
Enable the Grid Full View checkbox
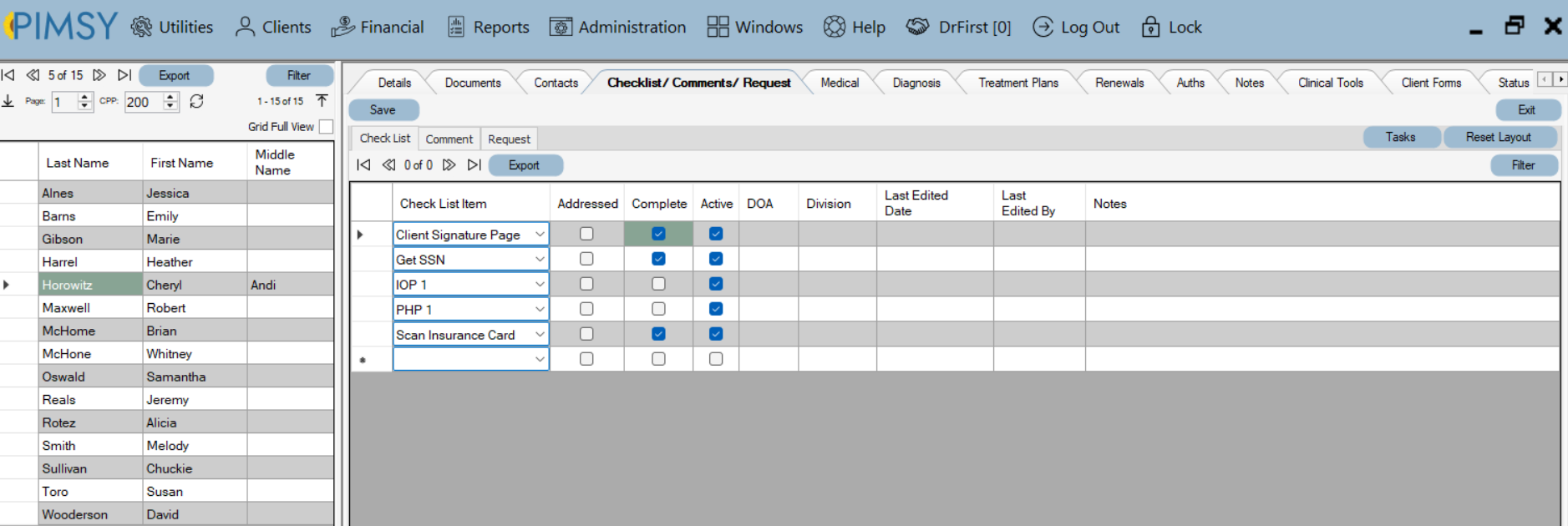(x=326, y=127)
